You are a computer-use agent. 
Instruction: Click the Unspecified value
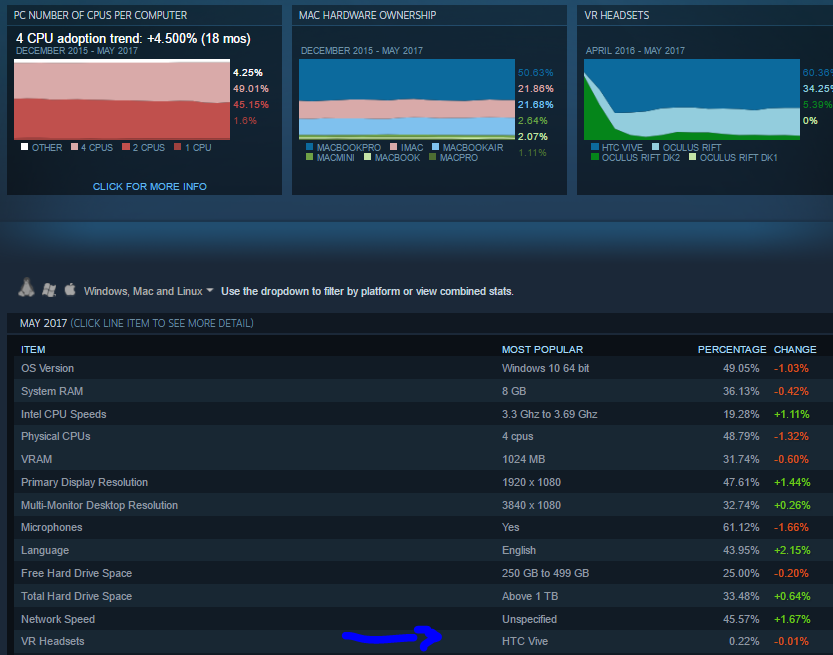click(529, 619)
